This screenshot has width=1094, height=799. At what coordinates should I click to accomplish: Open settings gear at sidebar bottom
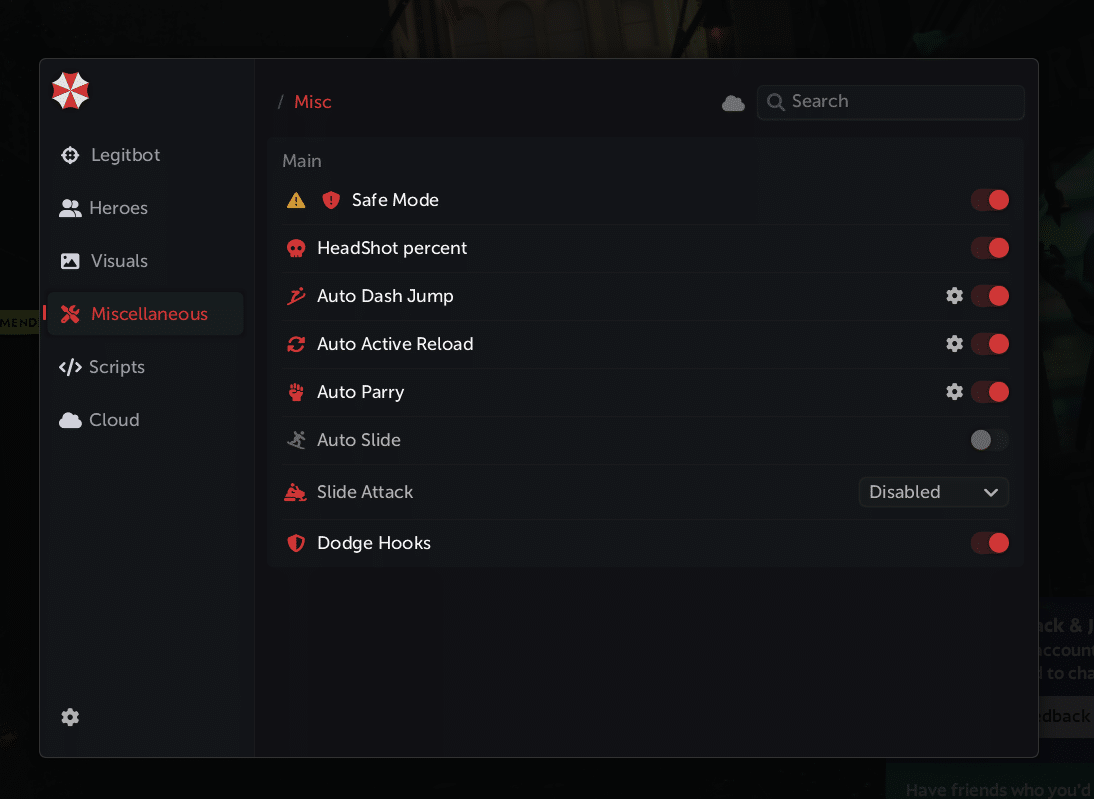point(70,717)
